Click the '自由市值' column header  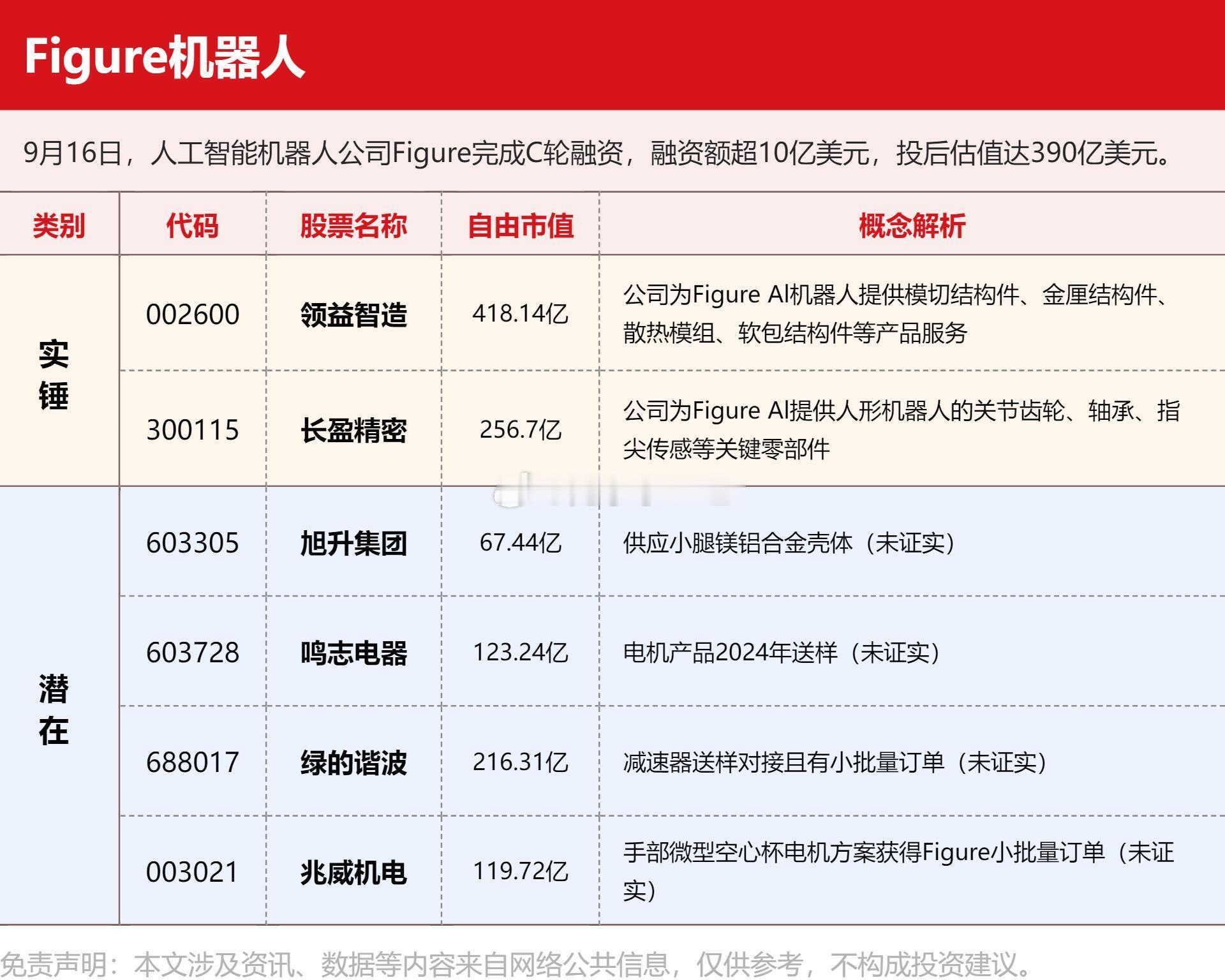521,225
